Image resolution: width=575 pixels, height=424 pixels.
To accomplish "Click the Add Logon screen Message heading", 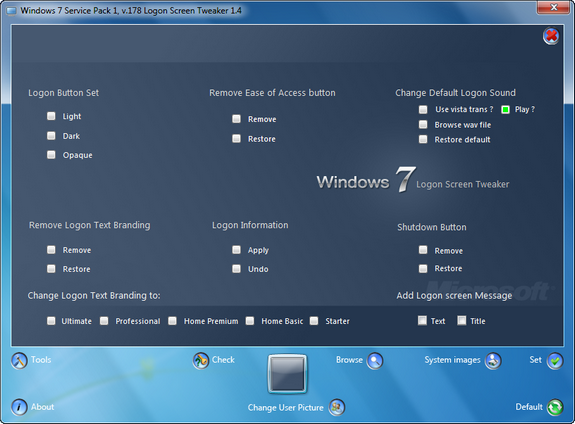I will click(454, 296).
